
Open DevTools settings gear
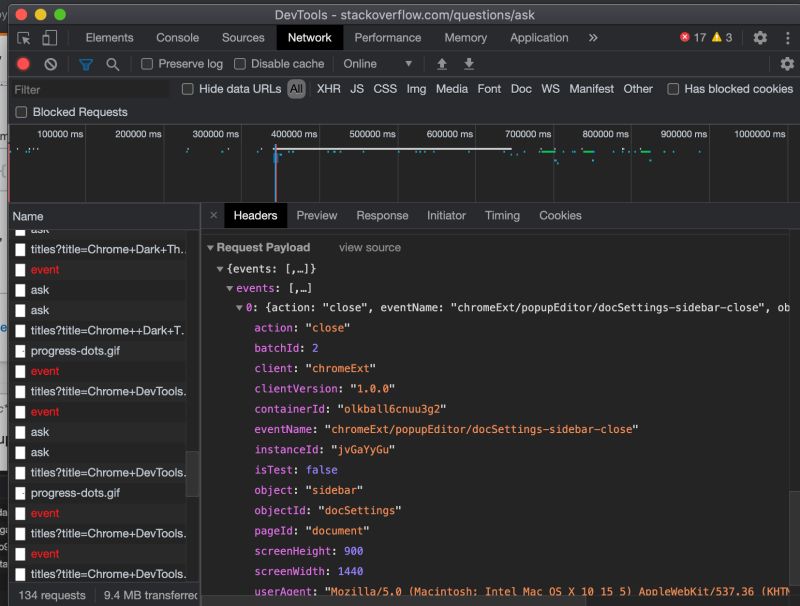[x=760, y=37]
